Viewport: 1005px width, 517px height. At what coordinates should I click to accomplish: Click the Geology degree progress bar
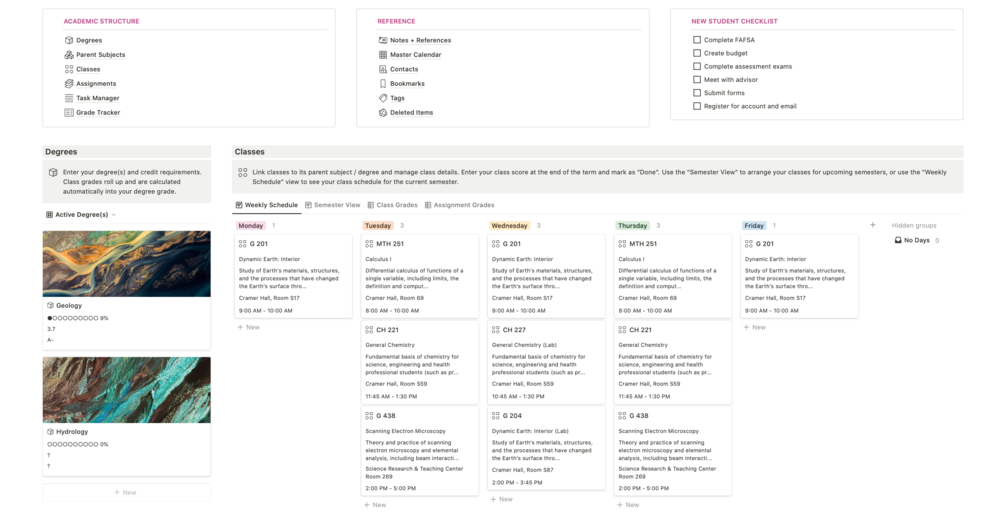(x=72, y=318)
